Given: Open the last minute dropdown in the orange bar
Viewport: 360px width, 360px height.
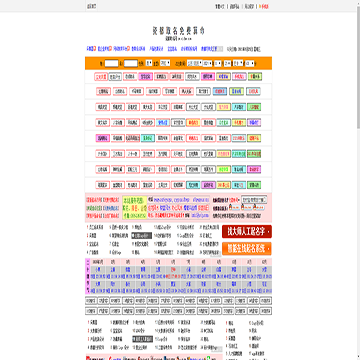Looking at the screenshot, I should [250, 63].
